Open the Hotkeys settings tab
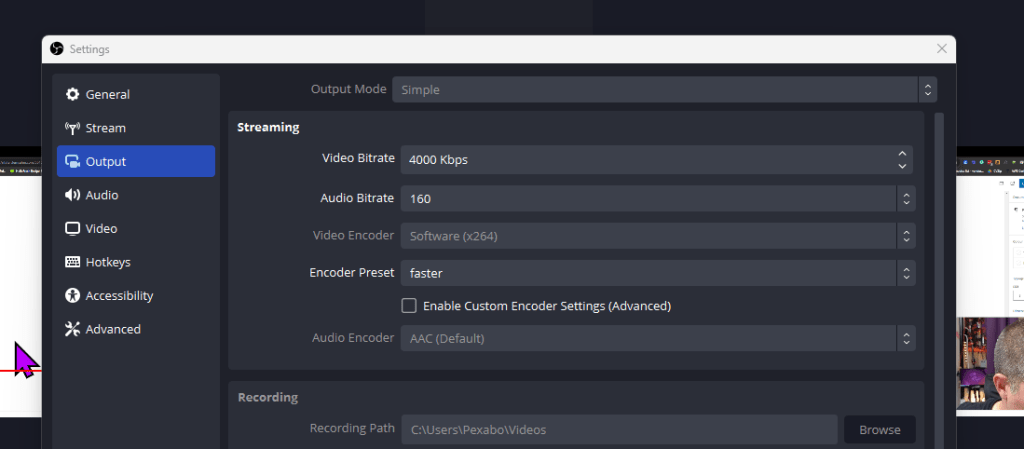This screenshot has width=1024, height=449. [x=136, y=262]
